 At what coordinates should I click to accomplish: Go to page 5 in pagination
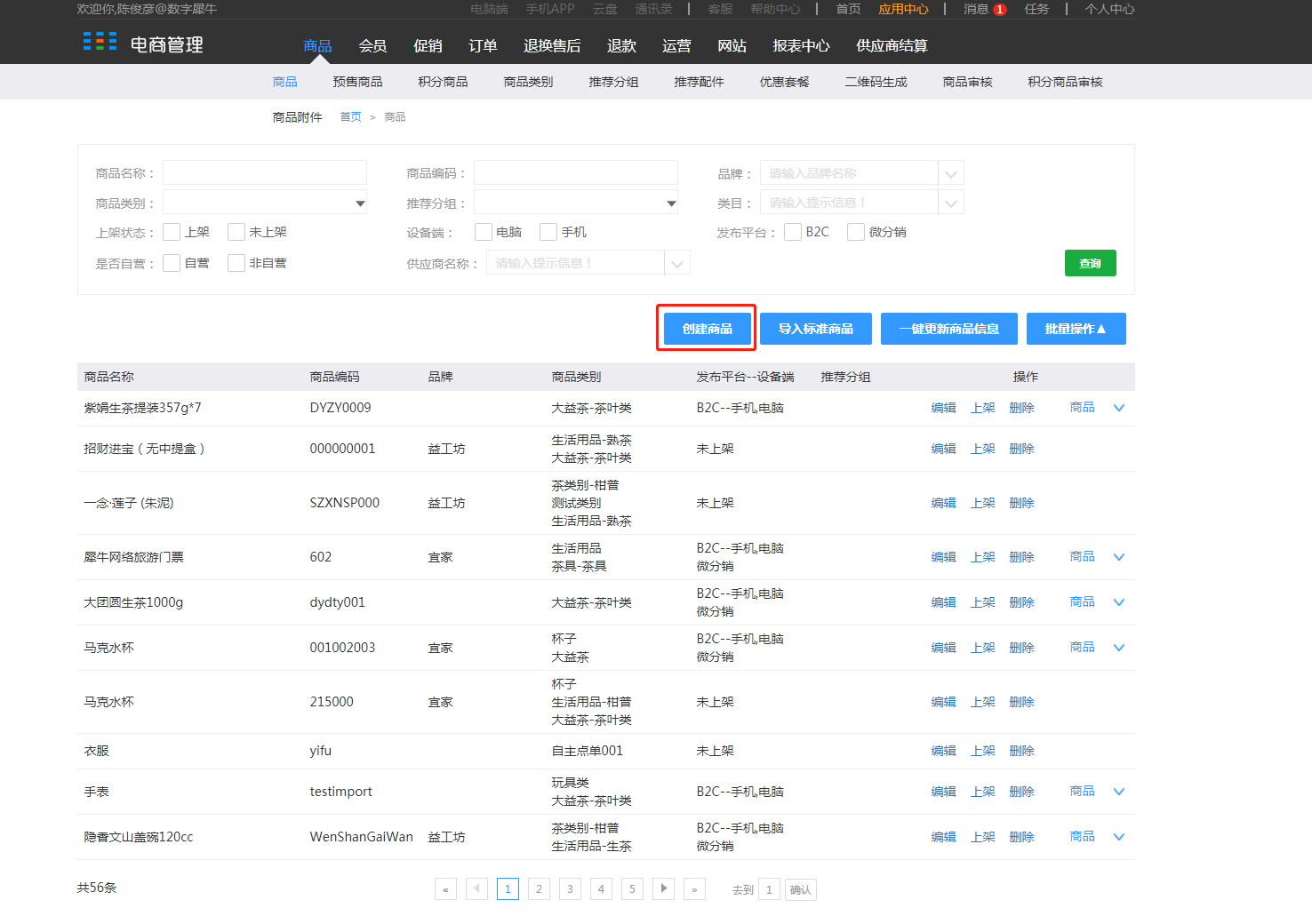coord(632,888)
